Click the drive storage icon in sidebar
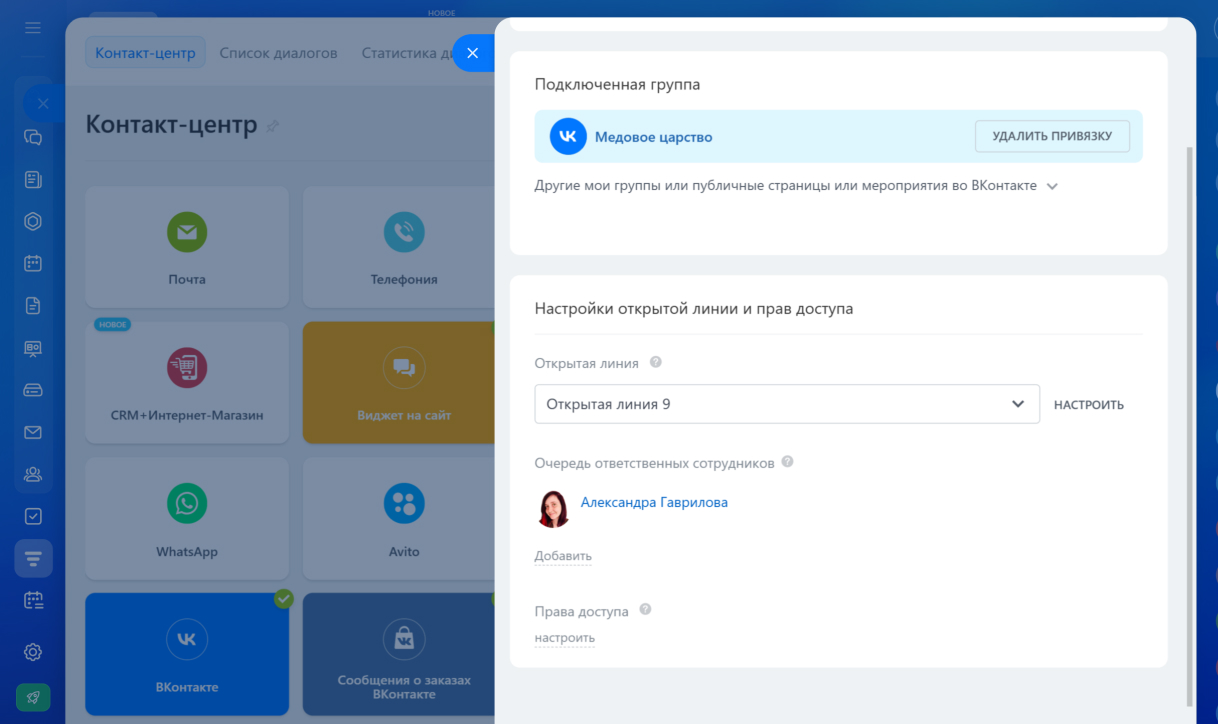1218x724 pixels. (33, 390)
